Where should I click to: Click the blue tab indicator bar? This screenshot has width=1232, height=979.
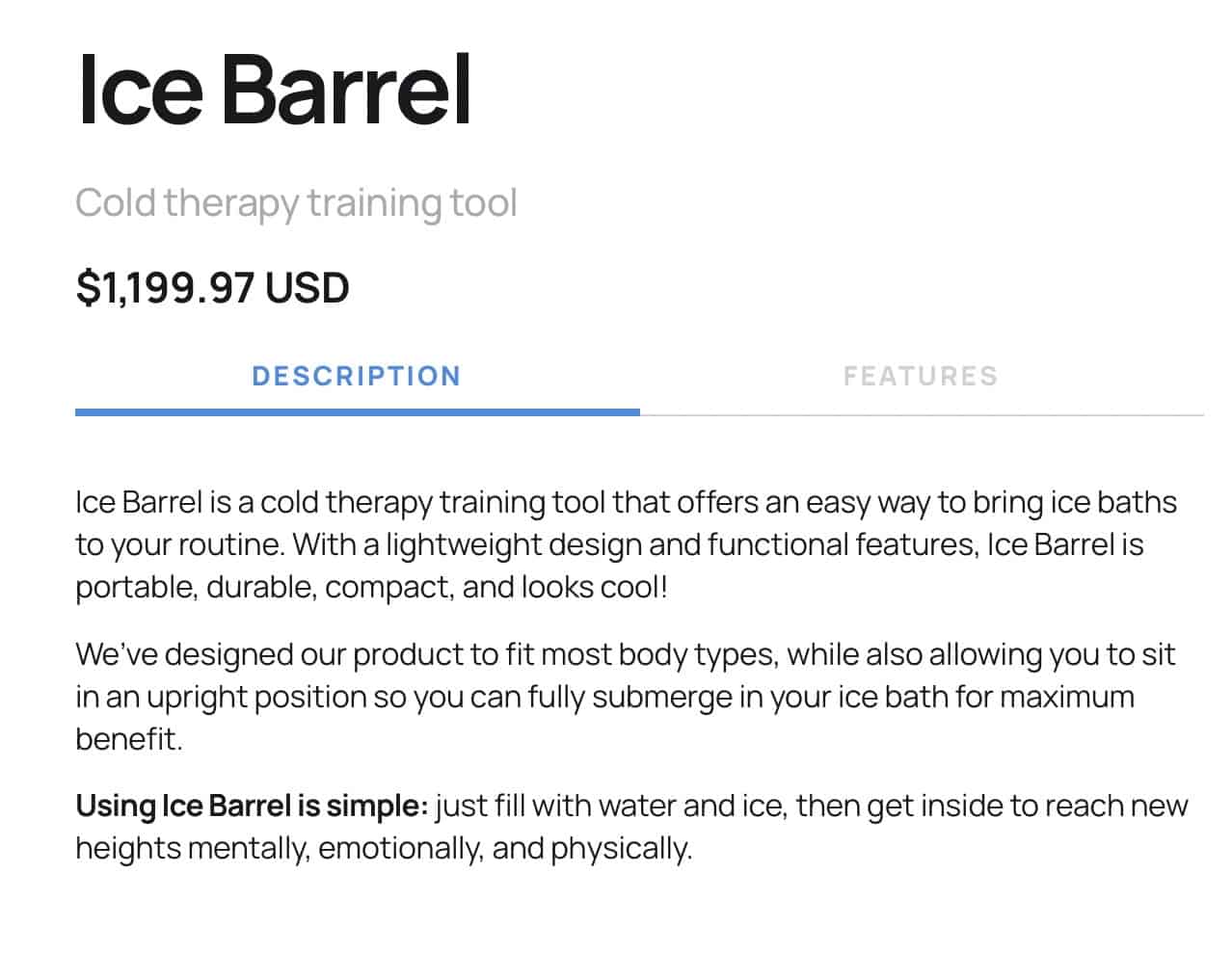point(357,413)
